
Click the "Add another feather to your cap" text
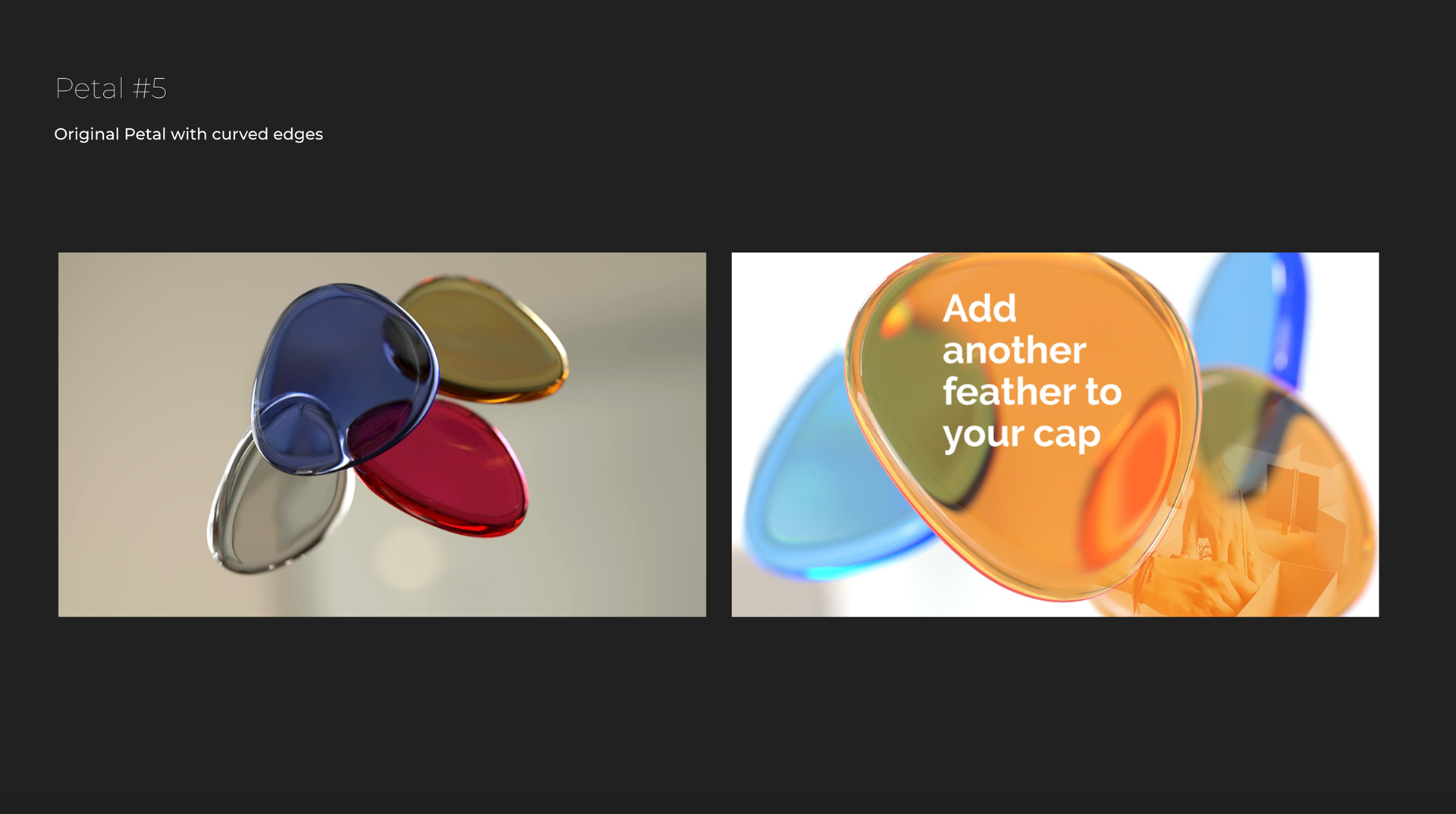[x=1031, y=372]
